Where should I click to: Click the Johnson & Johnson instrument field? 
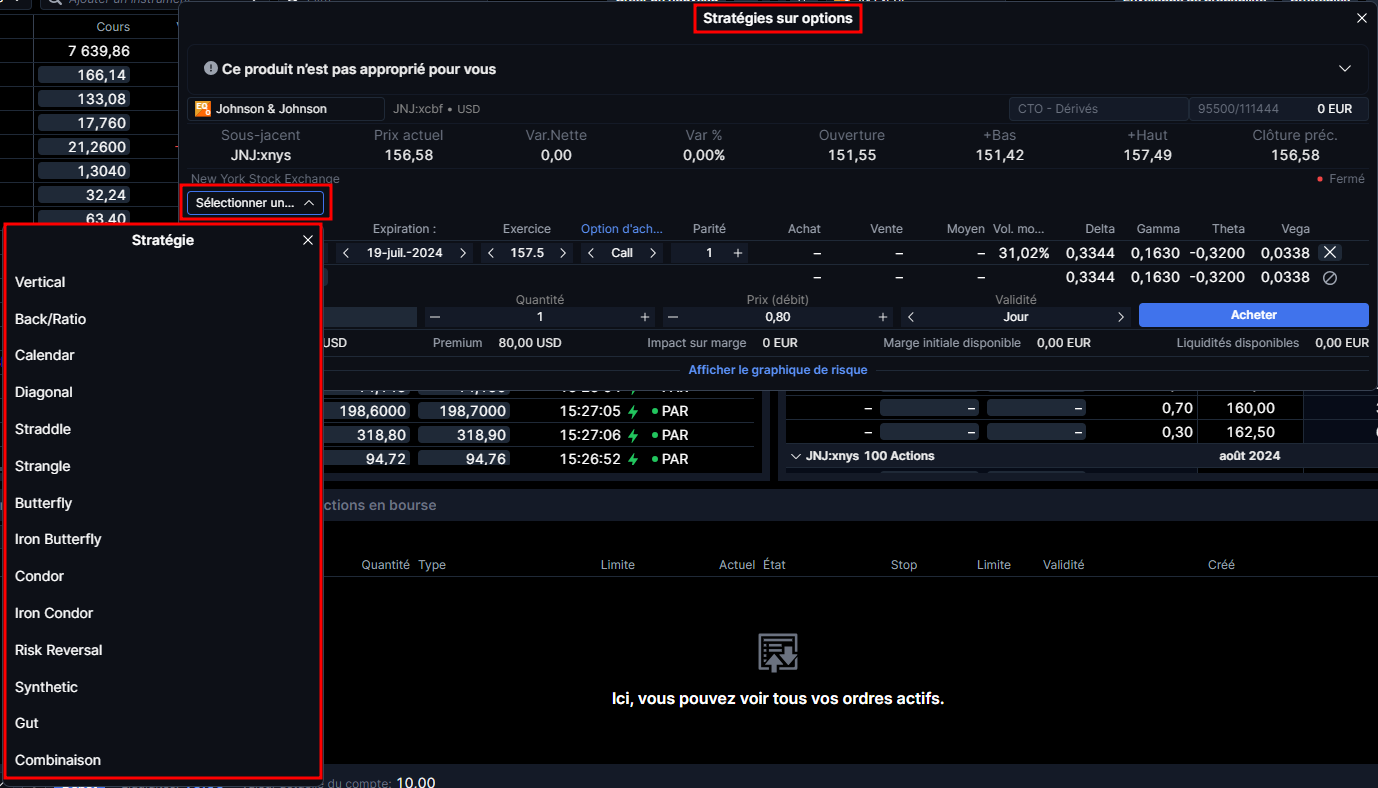tap(286, 109)
